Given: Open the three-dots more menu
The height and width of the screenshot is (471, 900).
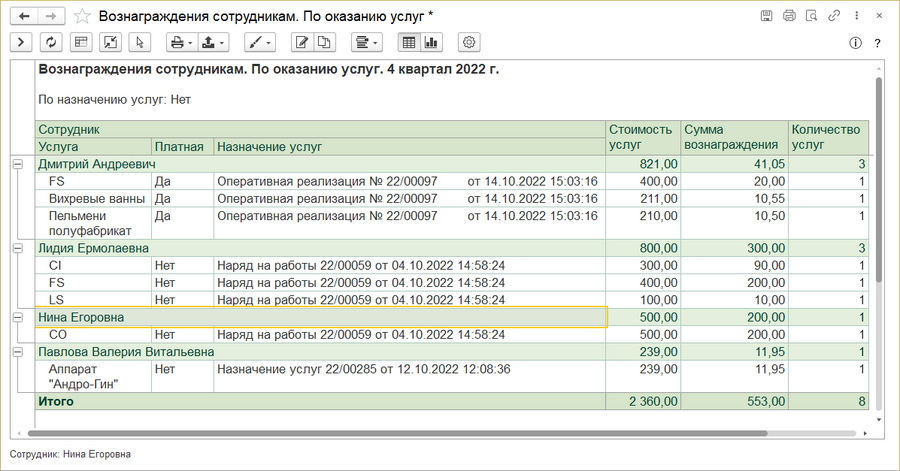Looking at the screenshot, I should [x=856, y=16].
